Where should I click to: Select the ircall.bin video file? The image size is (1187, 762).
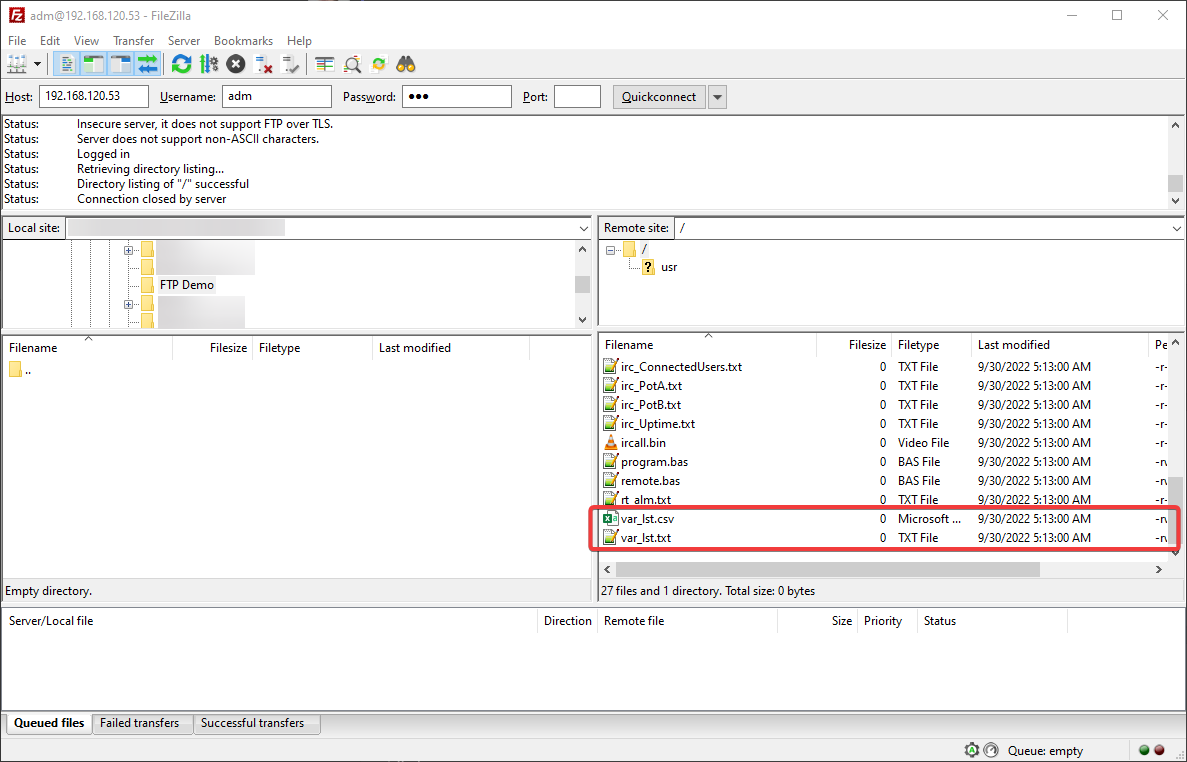pos(643,443)
